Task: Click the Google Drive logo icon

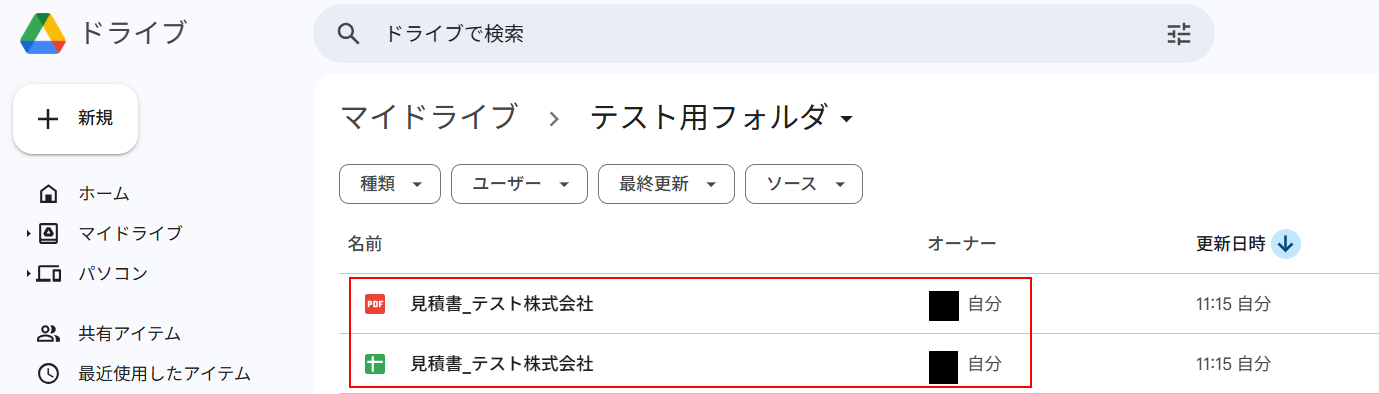Action: coord(43,33)
